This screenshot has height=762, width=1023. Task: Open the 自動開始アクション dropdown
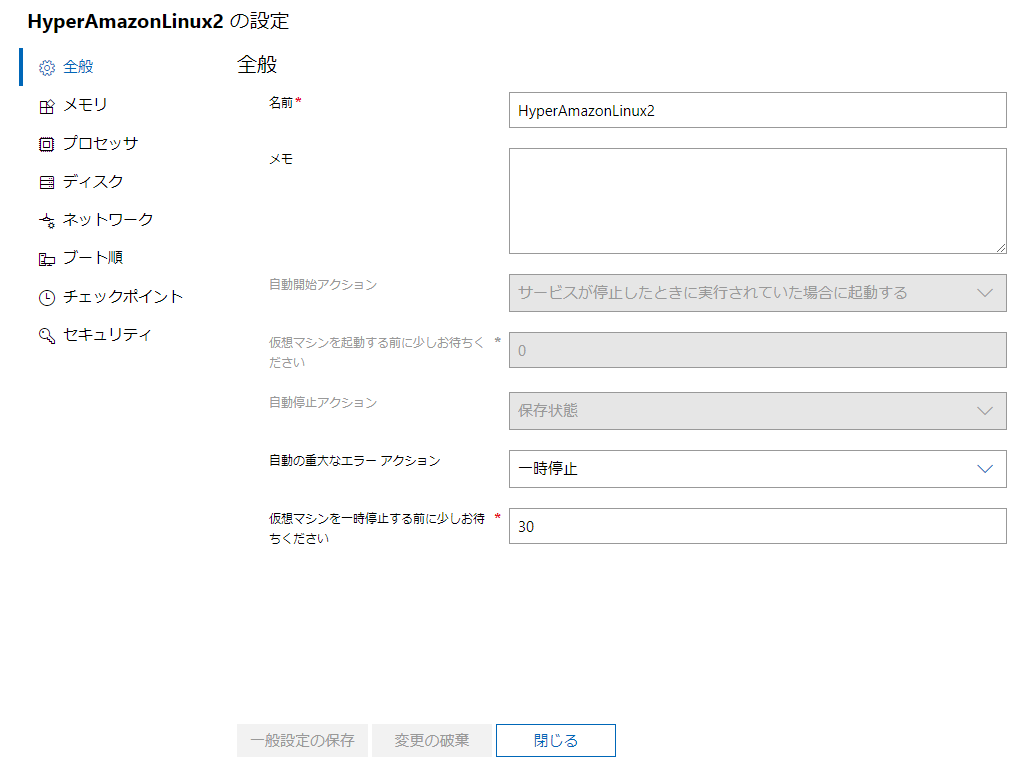[x=758, y=292]
